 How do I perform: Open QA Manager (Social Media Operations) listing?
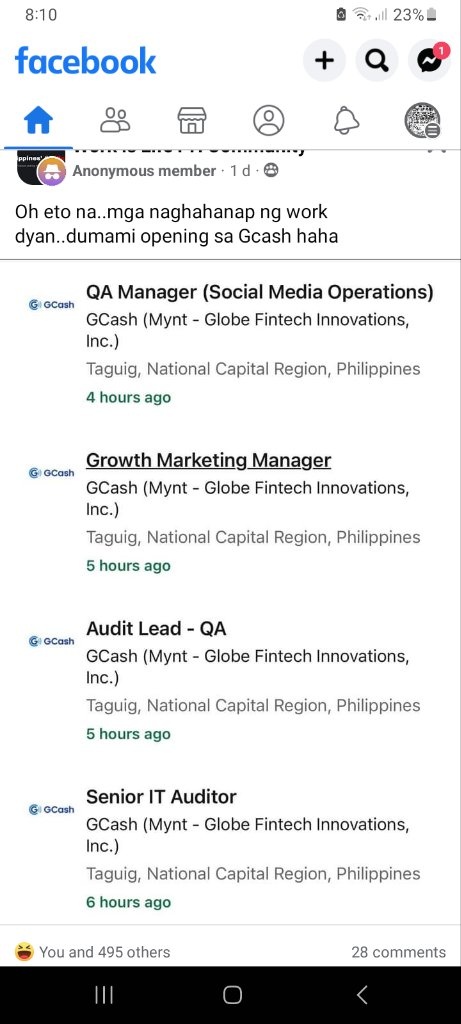click(x=260, y=292)
